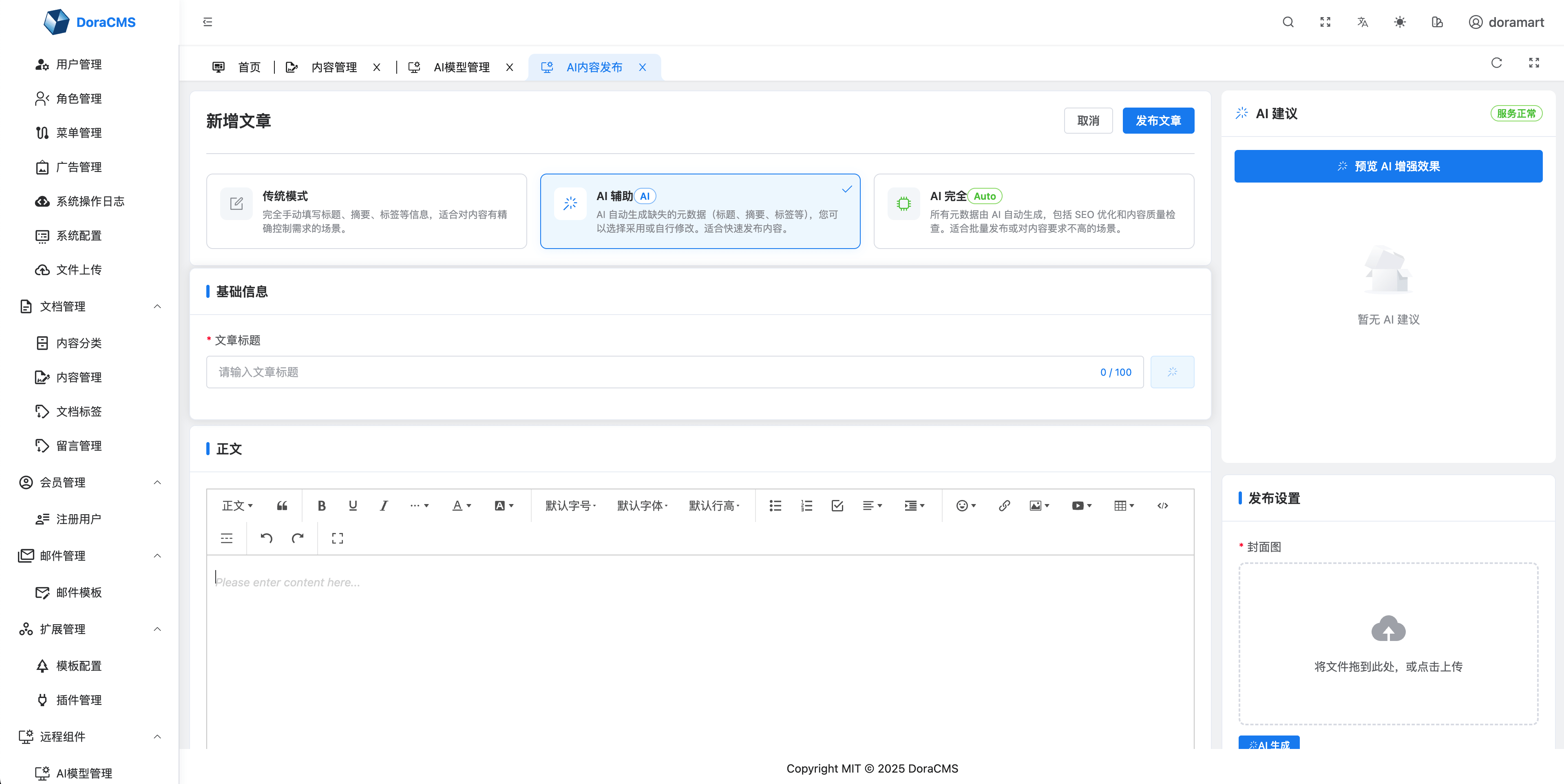Open the 首页 tab

(x=249, y=67)
